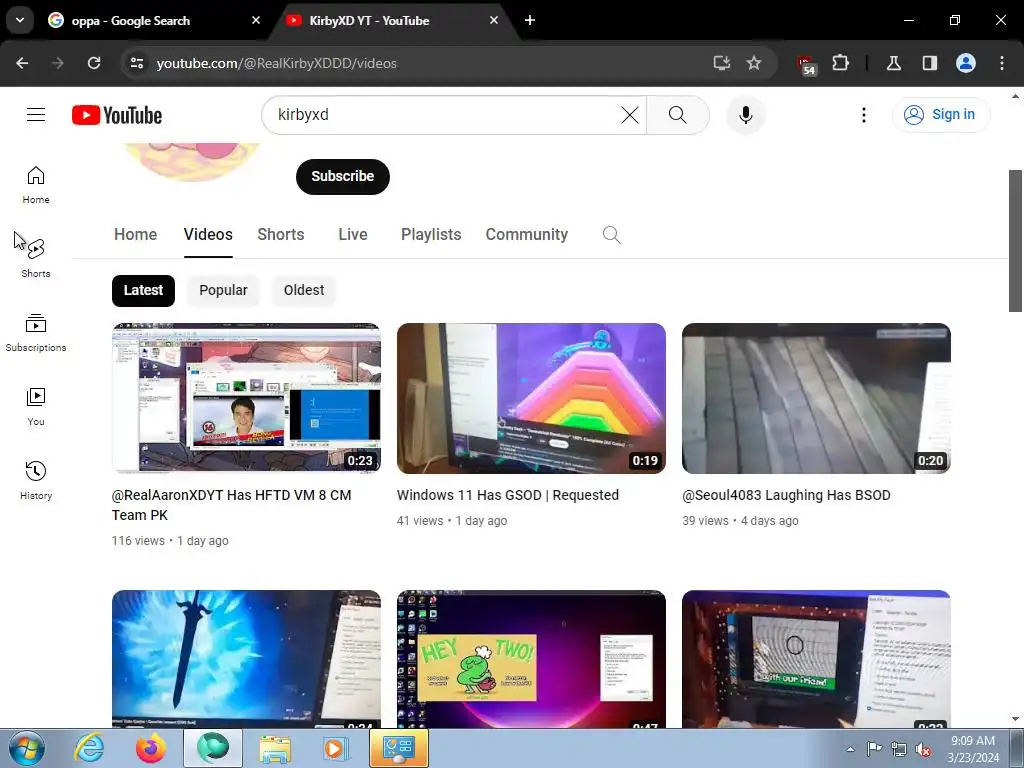Image resolution: width=1024 pixels, height=768 pixels.
Task: Open 'Windows 11 Has GSOD | Requested' title
Action: [507, 495]
